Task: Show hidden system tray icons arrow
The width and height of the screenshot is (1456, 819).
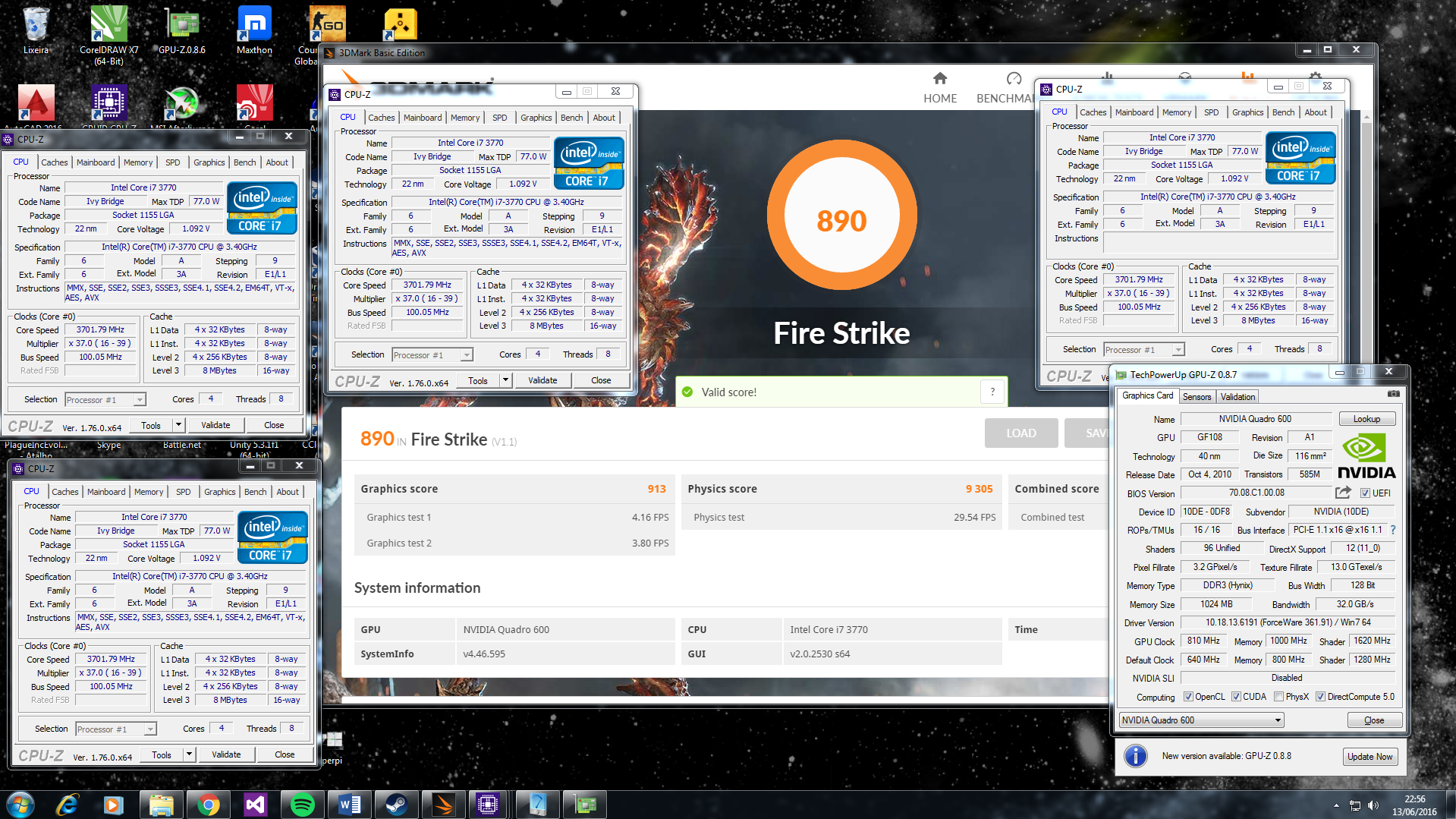Action: (x=1336, y=805)
